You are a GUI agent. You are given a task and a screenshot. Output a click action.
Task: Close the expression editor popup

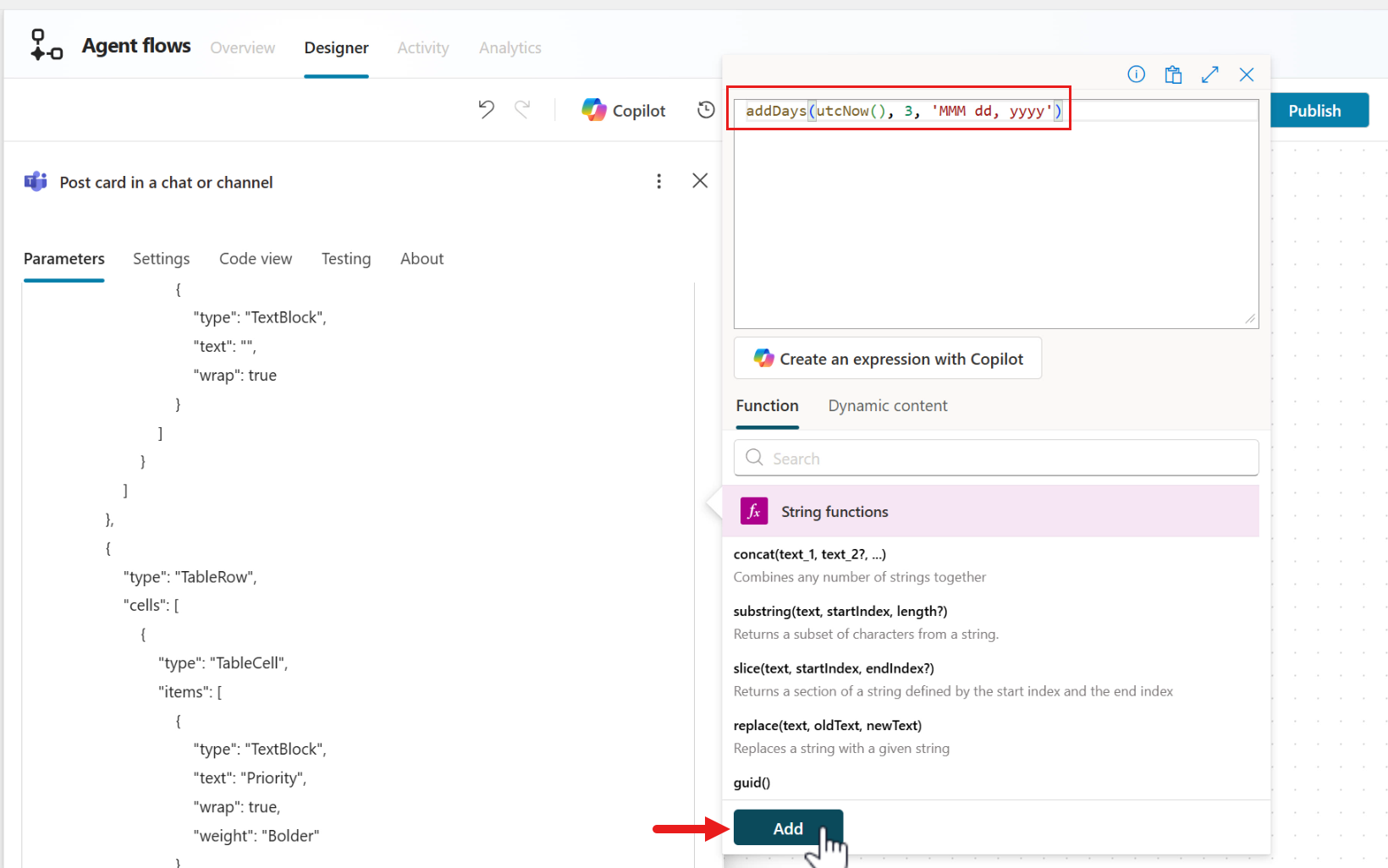coord(1247,74)
